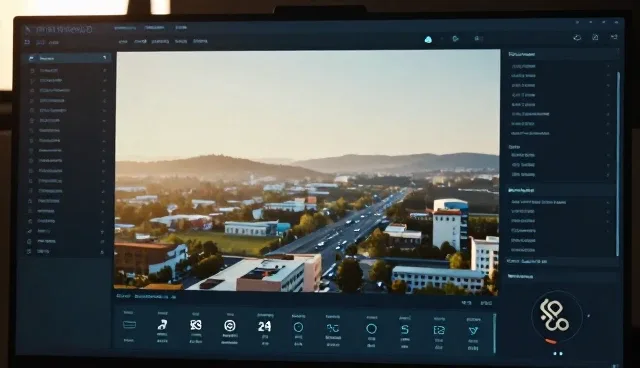Screen dimensions: 640x368
Task: Click the thin vertical scrollbar beside the bottom toolbar
Action: point(495,333)
